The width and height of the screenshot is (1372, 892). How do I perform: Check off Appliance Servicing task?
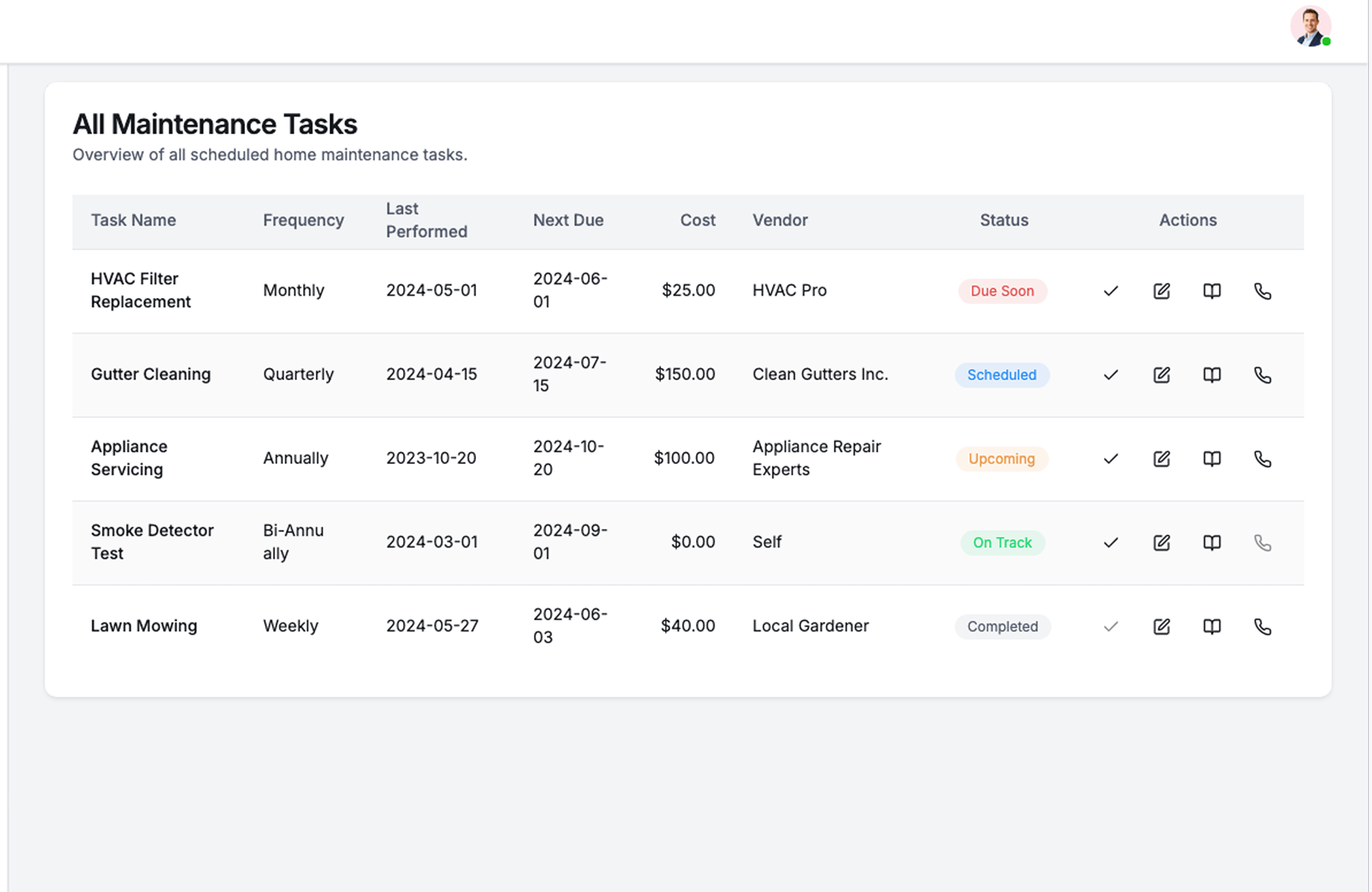coord(1110,458)
